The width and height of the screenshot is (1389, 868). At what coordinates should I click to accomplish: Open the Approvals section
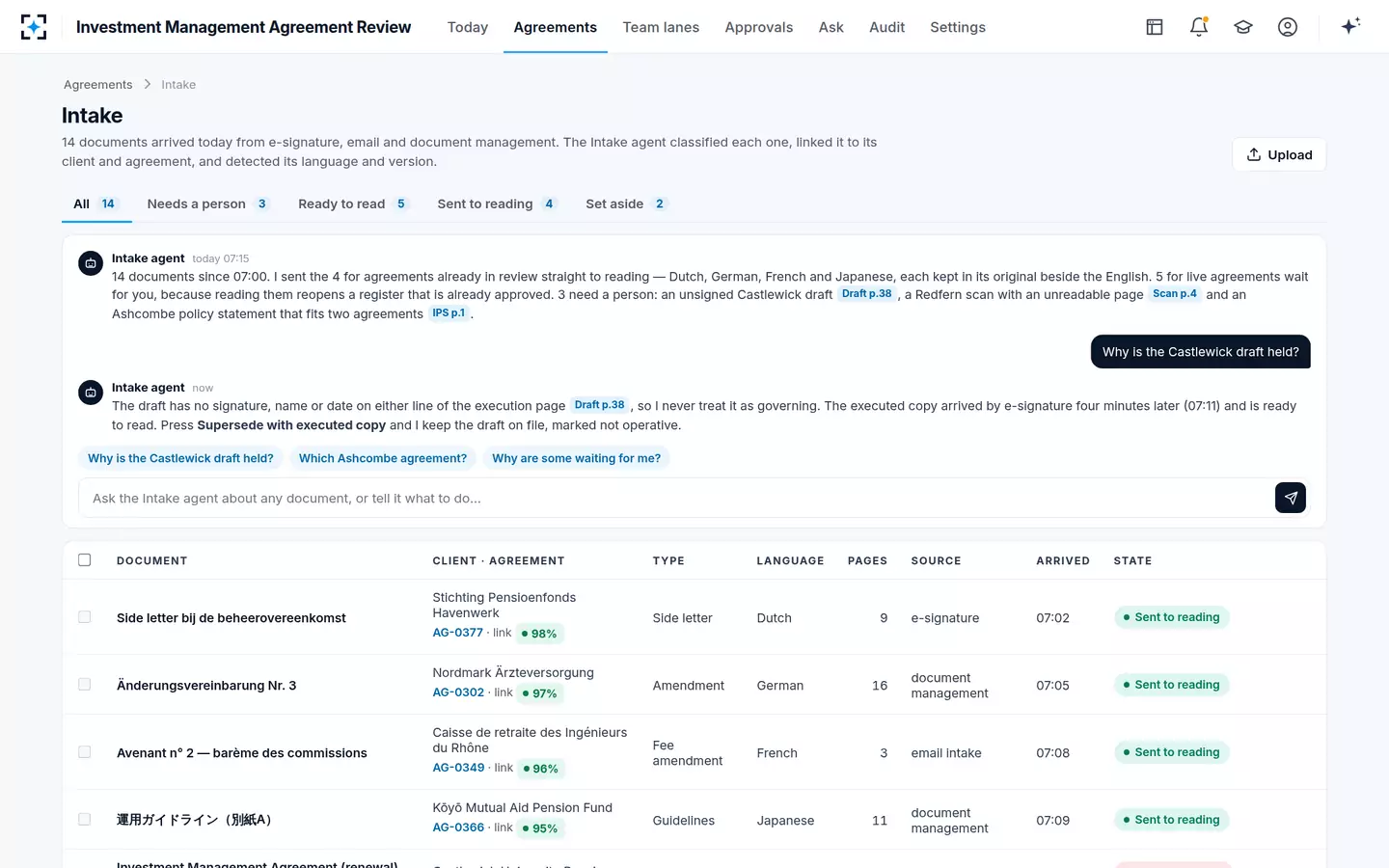[759, 27]
